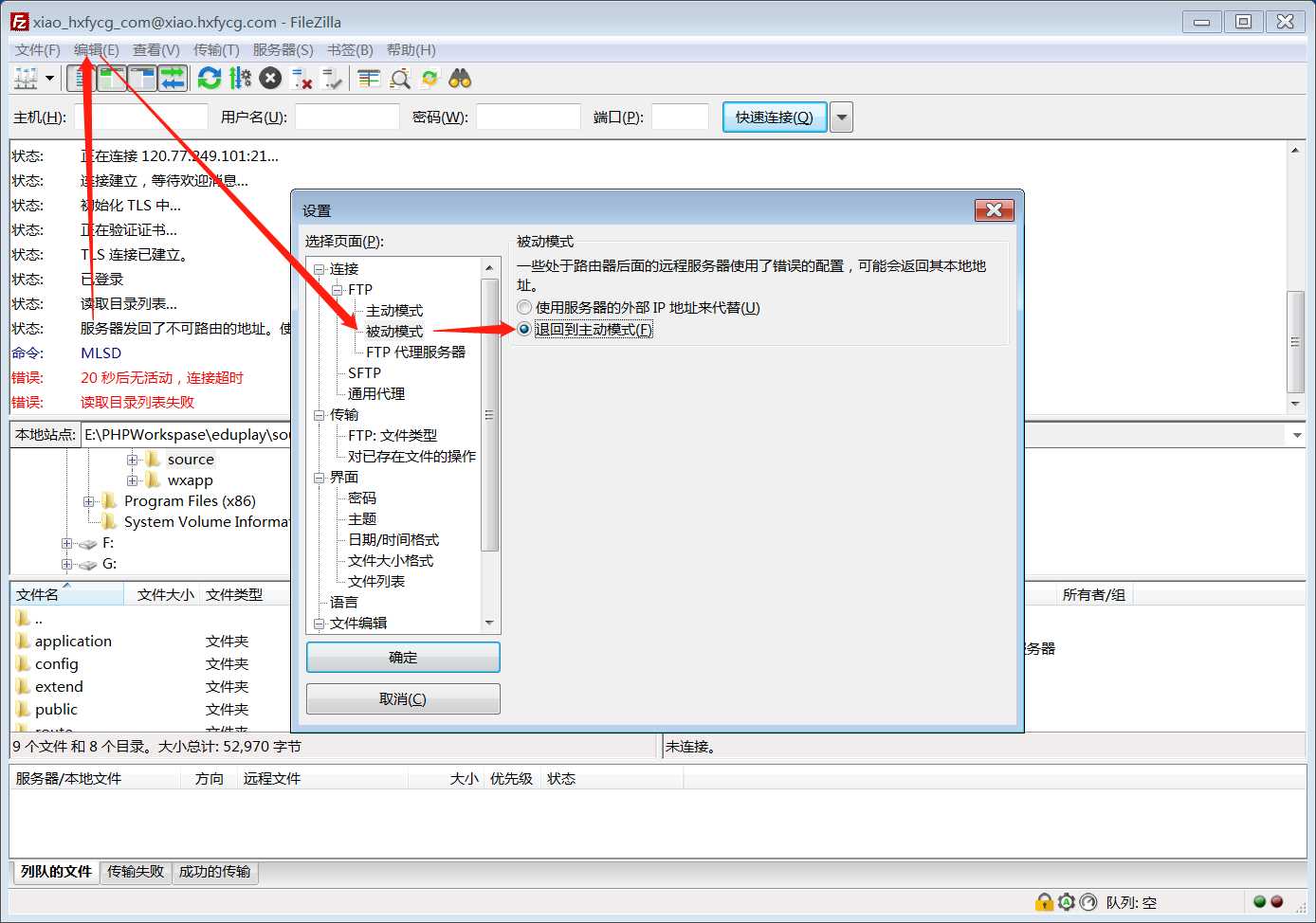
Task: Select 退回到主动模式 radio button
Action: pyautogui.click(x=524, y=330)
